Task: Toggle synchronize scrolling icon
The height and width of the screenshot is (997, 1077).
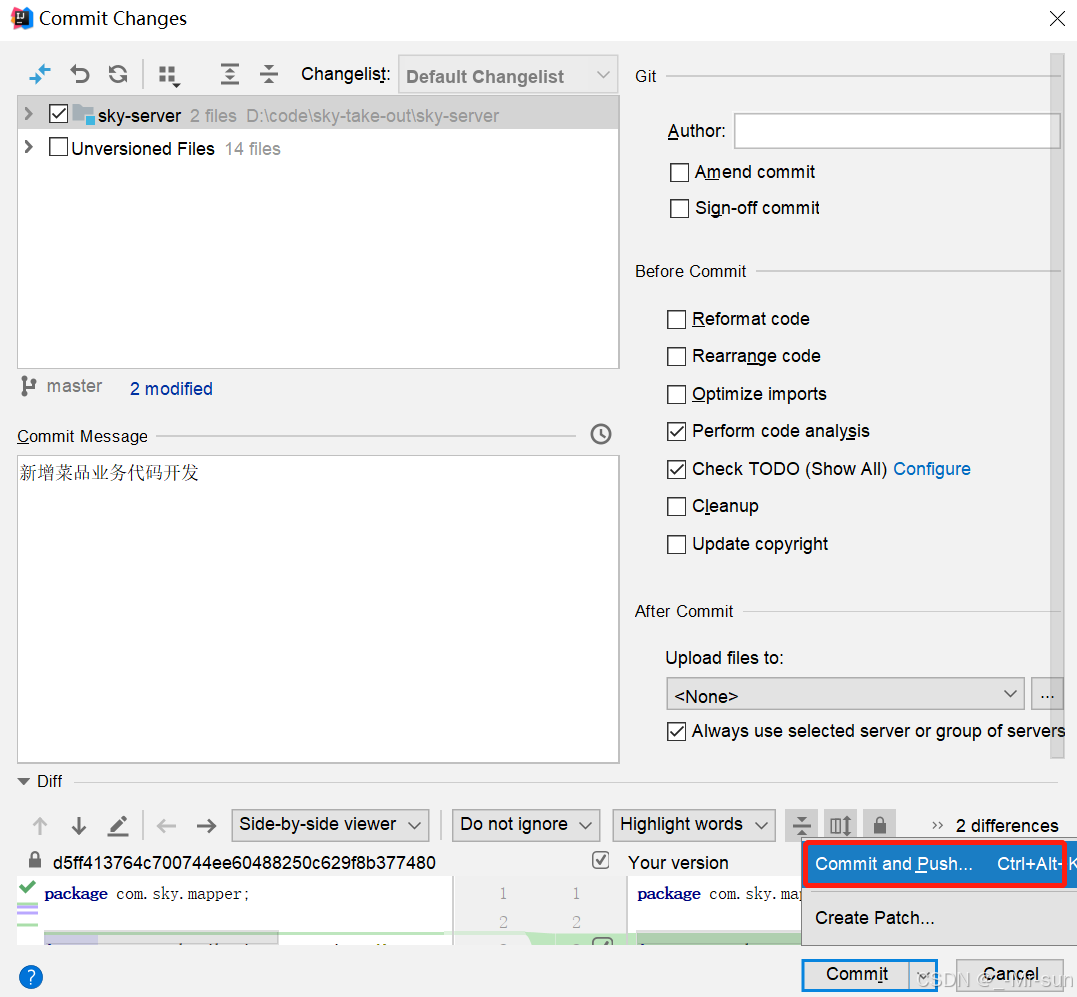Action: tap(841, 825)
